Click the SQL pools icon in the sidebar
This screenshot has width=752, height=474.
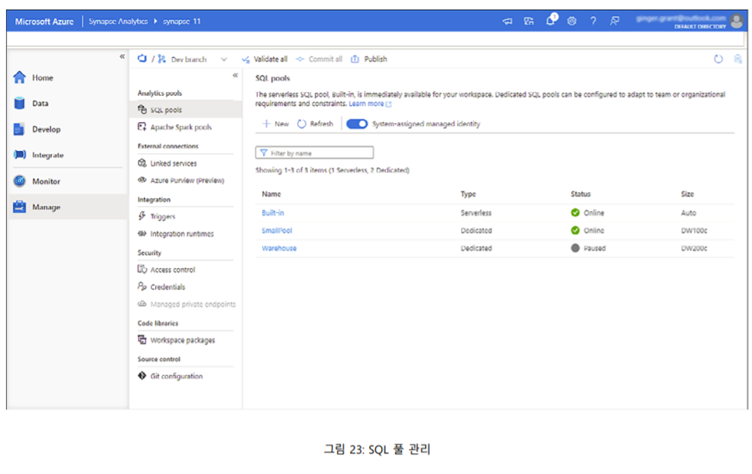pyautogui.click(x=142, y=109)
